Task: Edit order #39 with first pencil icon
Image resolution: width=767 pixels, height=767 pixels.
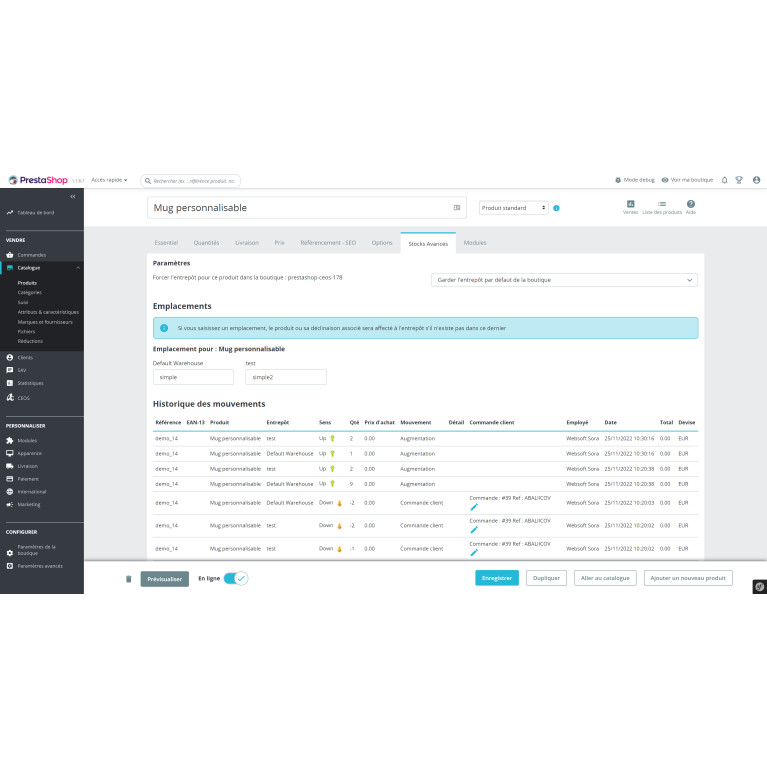Action: pyautogui.click(x=474, y=507)
